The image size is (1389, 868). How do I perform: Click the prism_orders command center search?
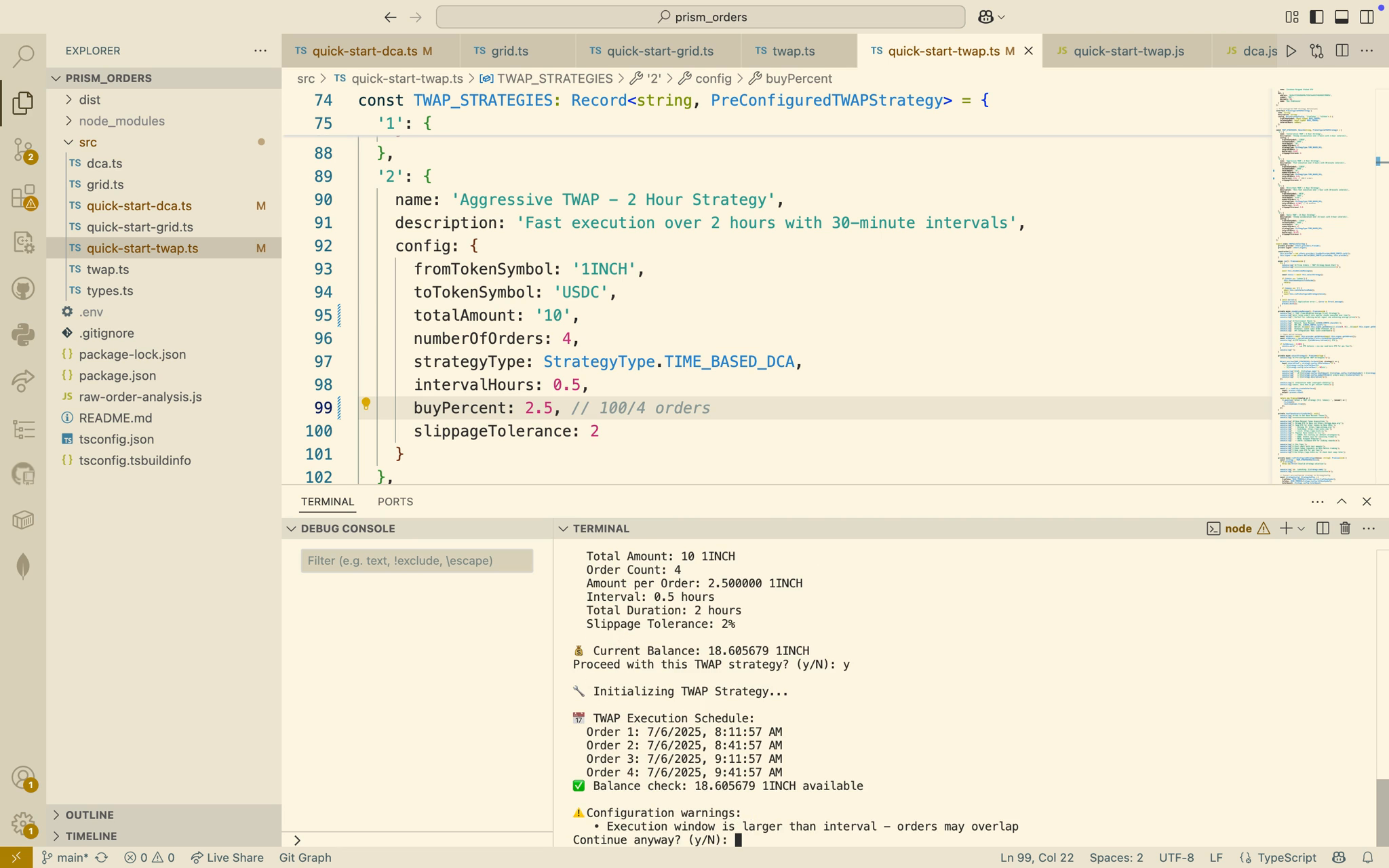tap(701, 17)
